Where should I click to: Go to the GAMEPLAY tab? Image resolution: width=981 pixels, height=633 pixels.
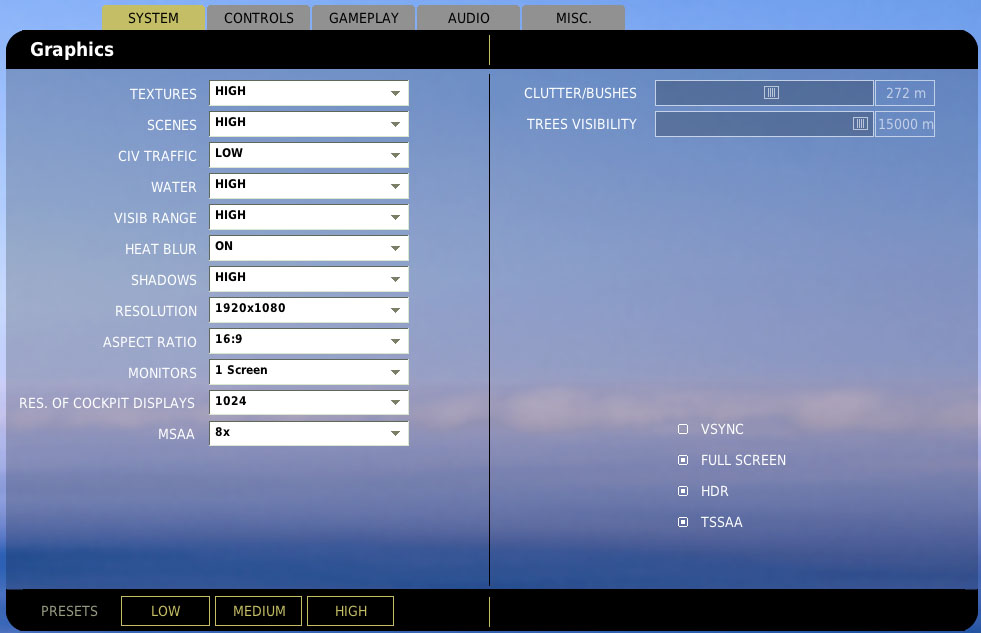(x=363, y=18)
